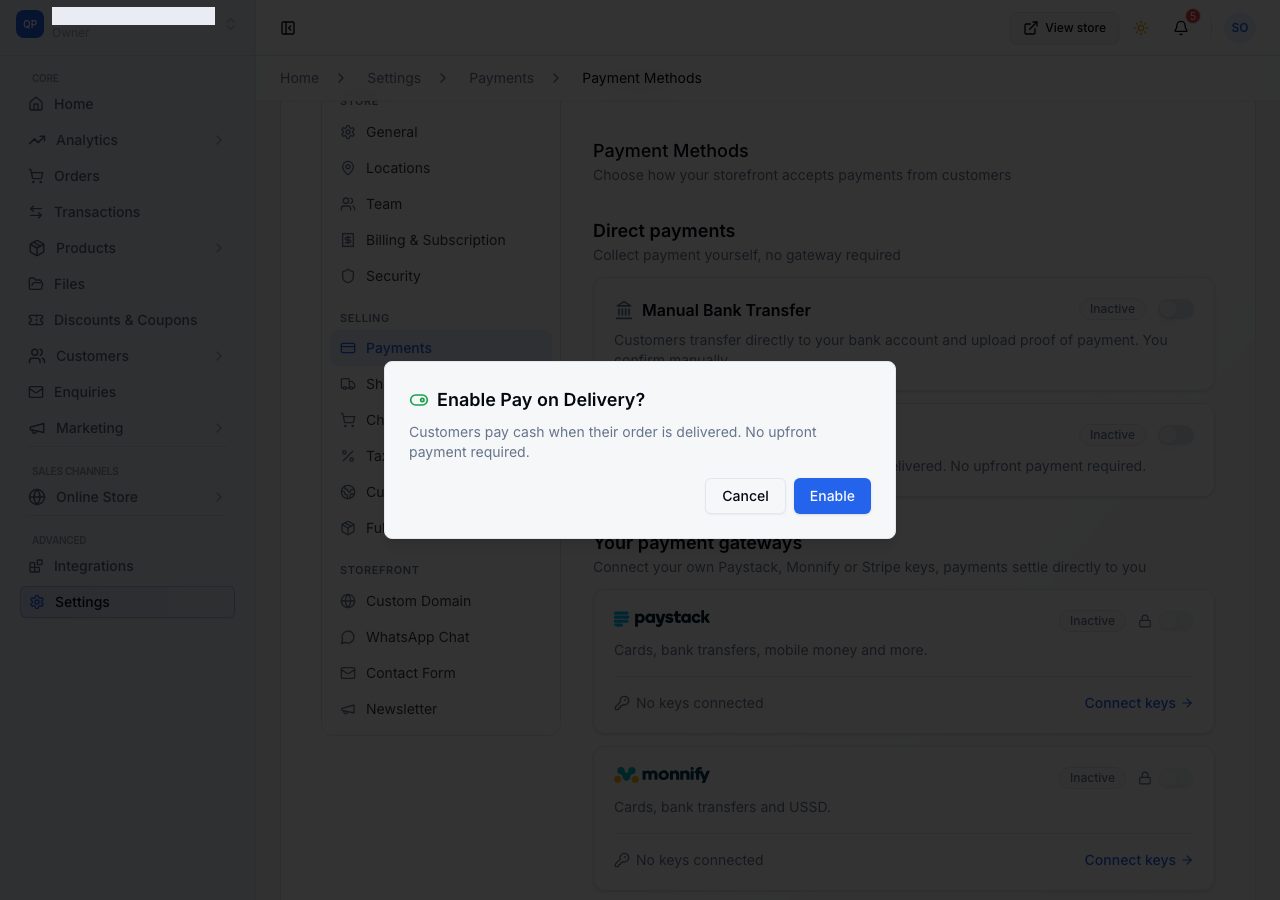Open the store switcher chevron

231,24
